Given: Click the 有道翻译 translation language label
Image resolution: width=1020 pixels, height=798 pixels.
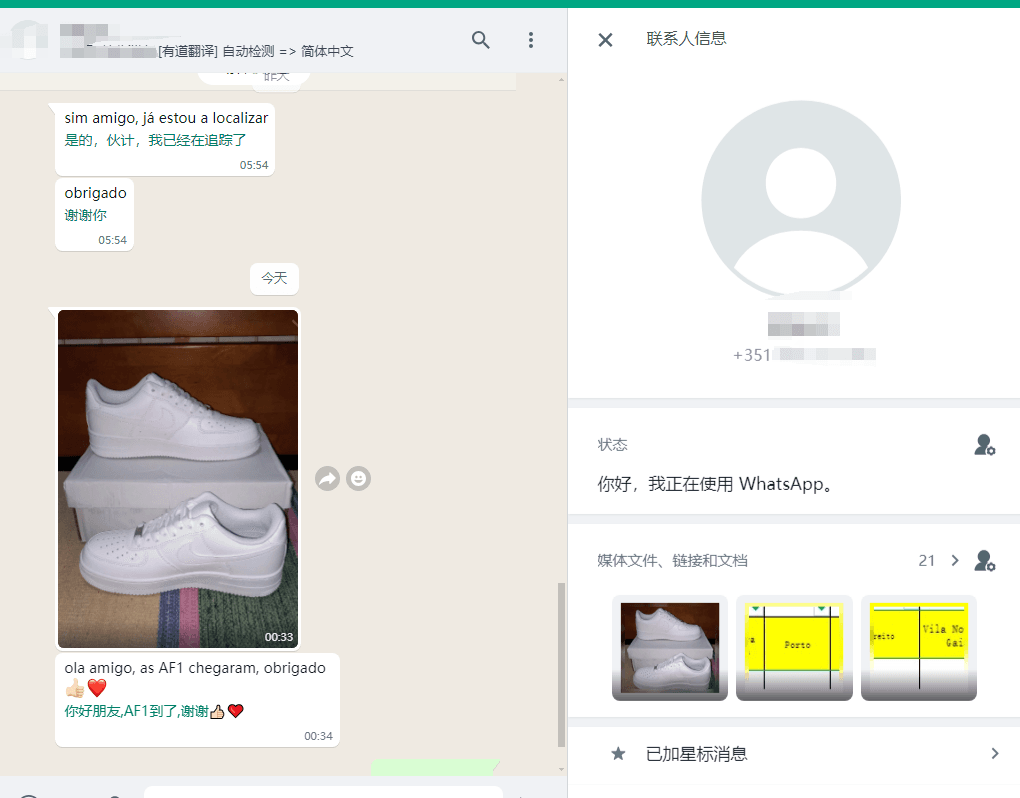Looking at the screenshot, I should pyautogui.click(x=256, y=51).
